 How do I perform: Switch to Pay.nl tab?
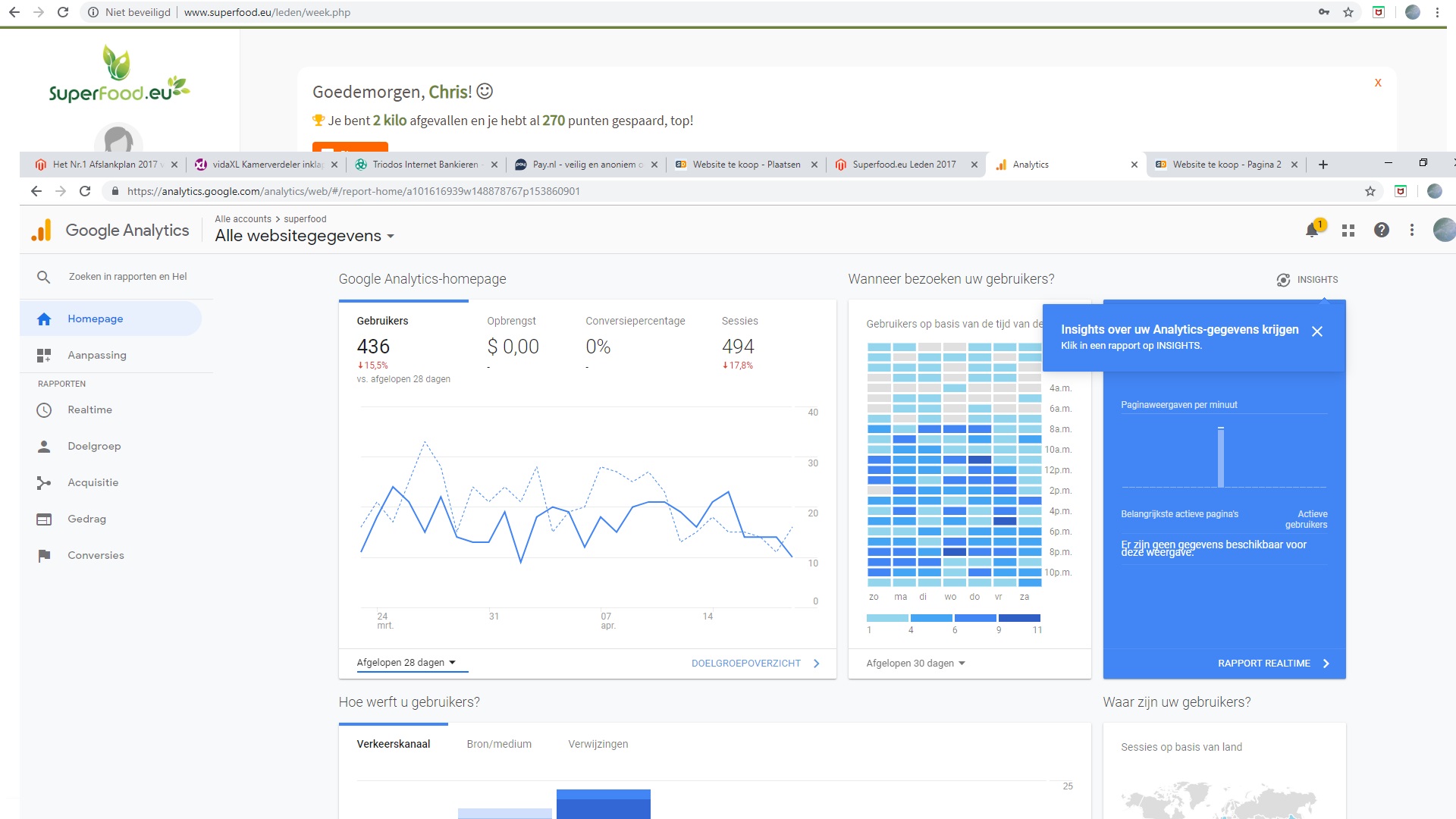click(585, 165)
